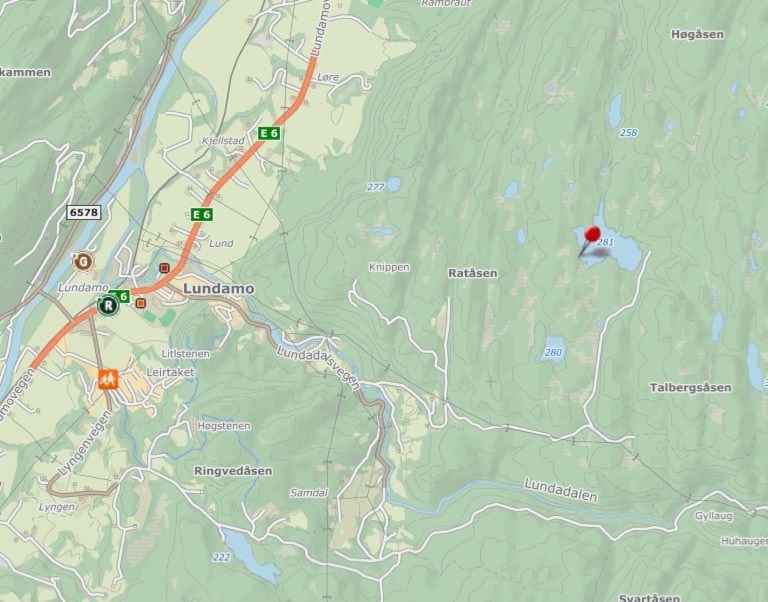This screenshot has height=602, width=768.
Task: Click the green R circle icon
Action: tap(108, 306)
